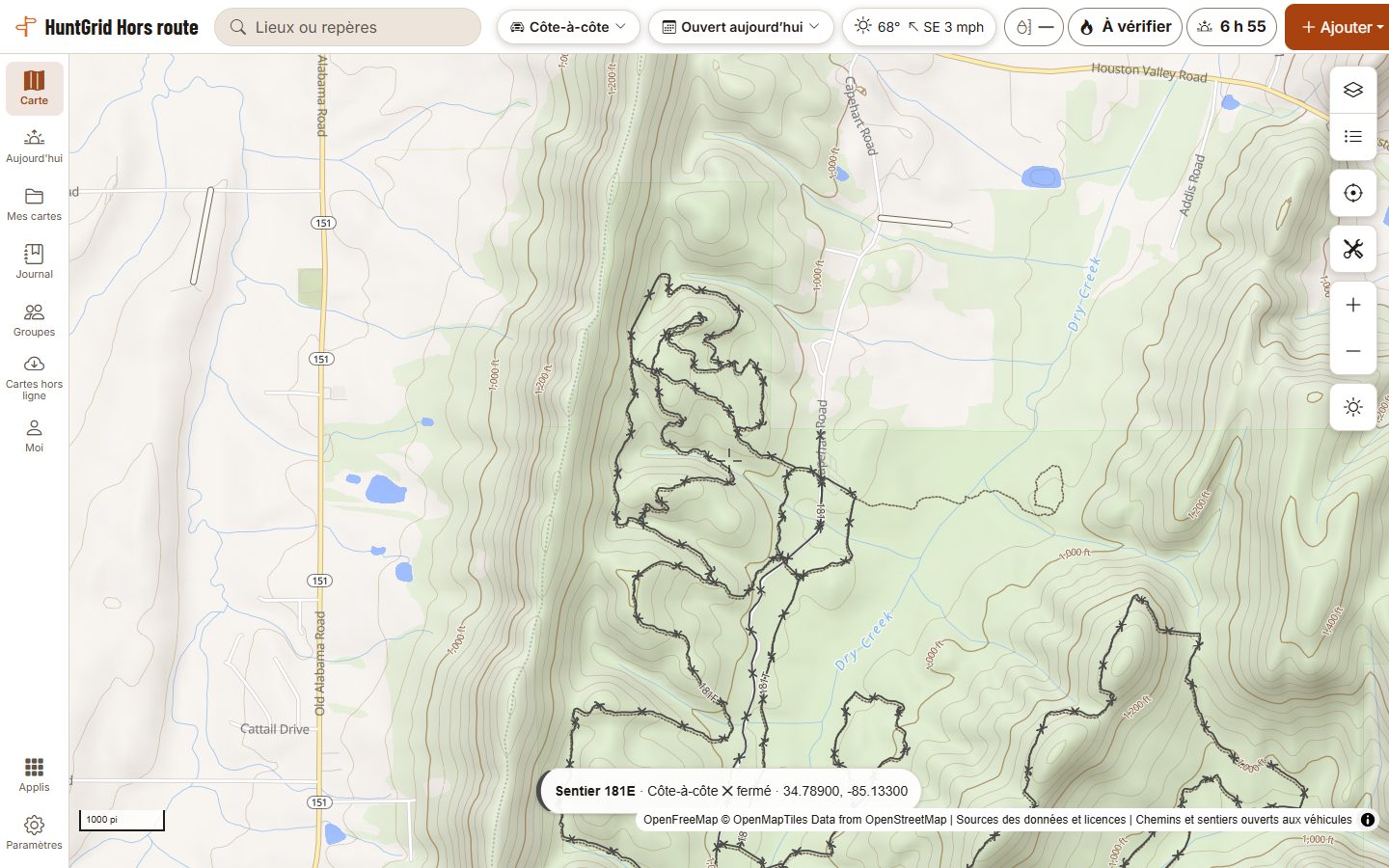Viewport: 1389px width, 868px height.
Task: Click the 1000 pi scale bar
Action: (x=122, y=820)
